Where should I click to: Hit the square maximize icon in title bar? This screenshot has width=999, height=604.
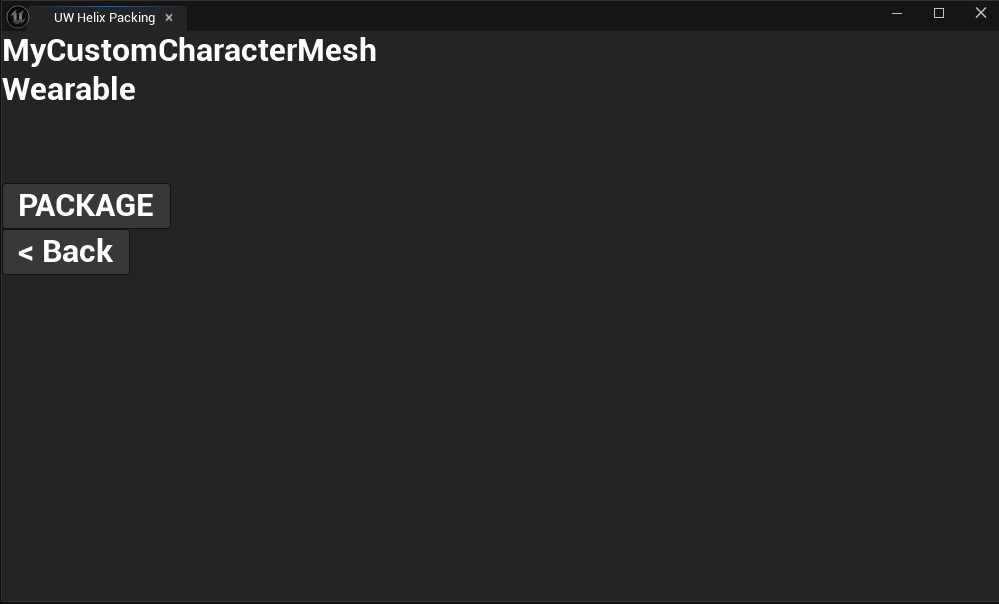pyautogui.click(x=939, y=13)
